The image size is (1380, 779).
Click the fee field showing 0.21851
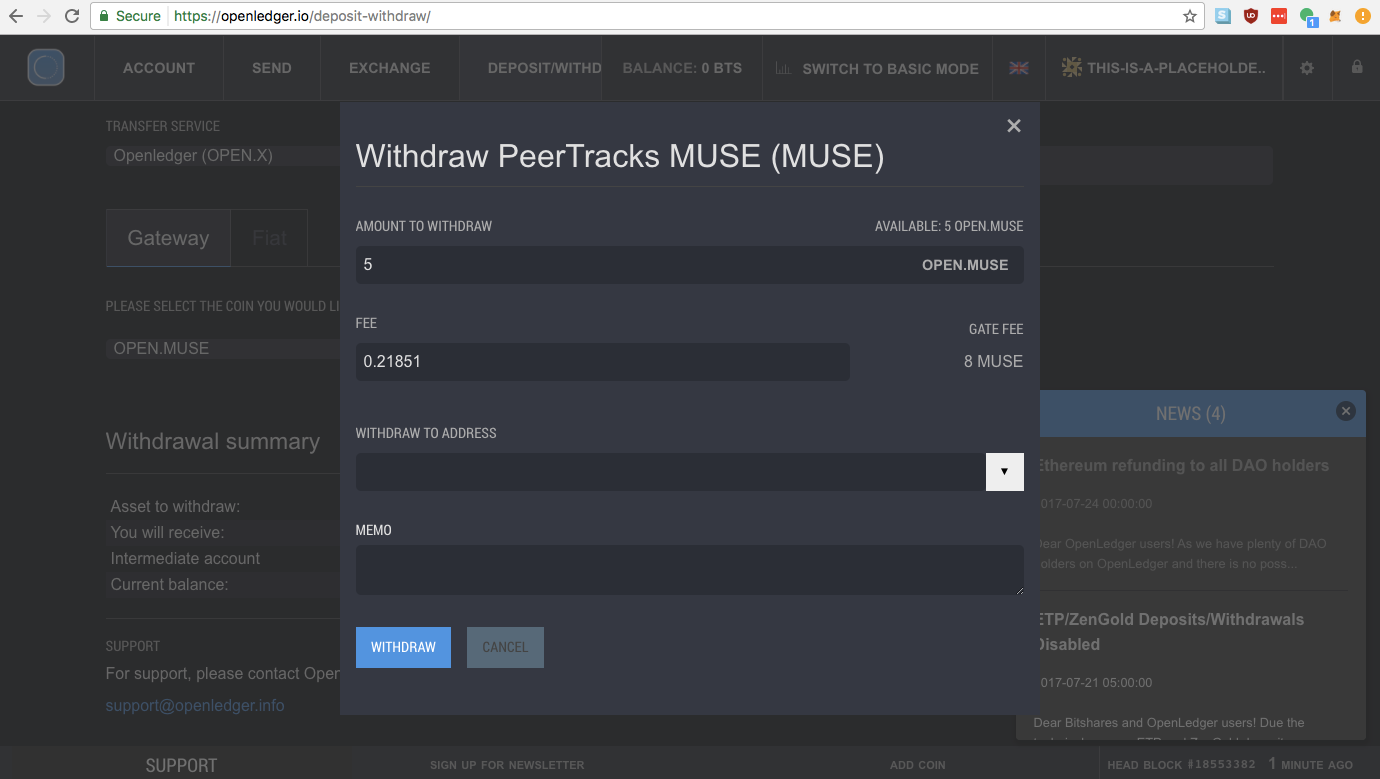[603, 362]
